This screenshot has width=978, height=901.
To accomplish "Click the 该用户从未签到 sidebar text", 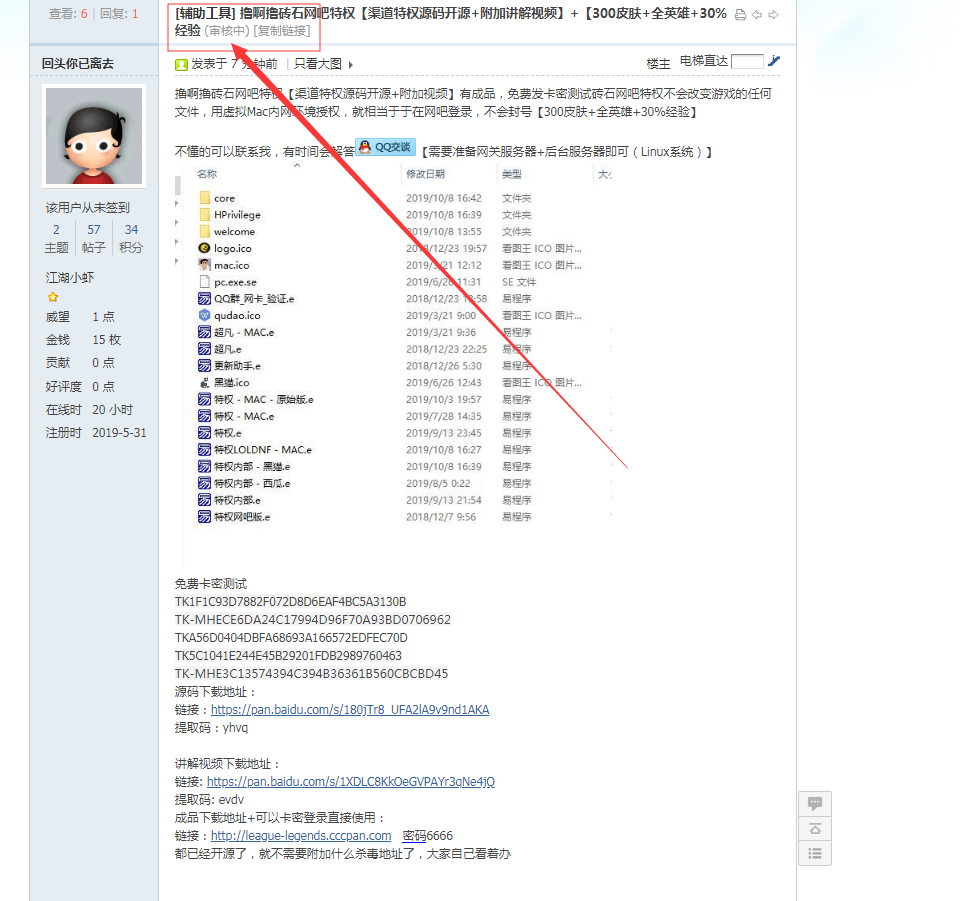I will point(88,208).
